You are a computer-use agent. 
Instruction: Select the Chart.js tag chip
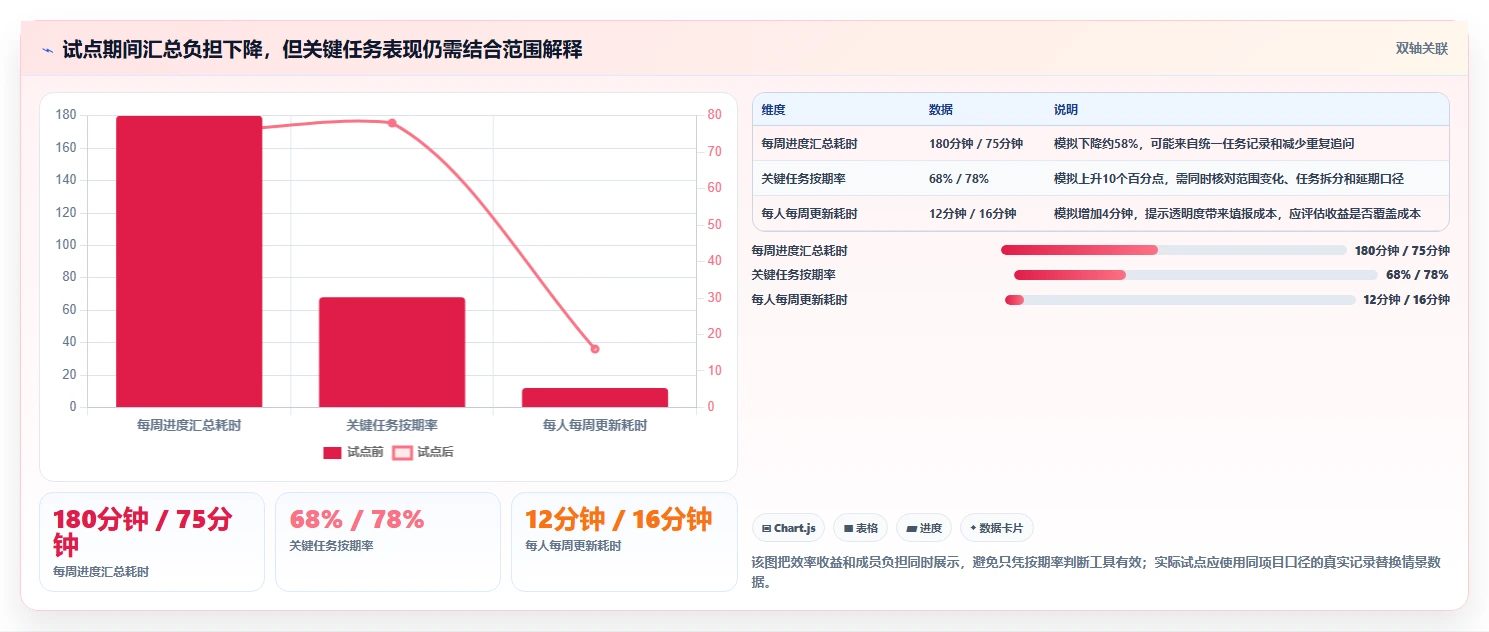tap(788, 528)
